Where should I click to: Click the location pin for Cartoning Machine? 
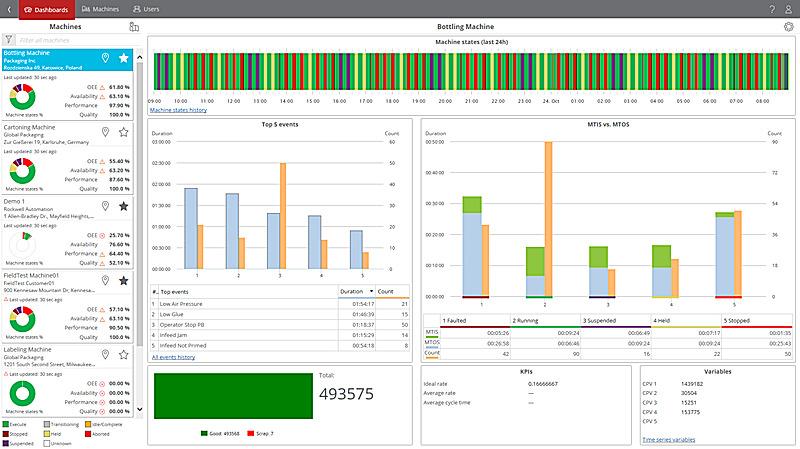tap(106, 132)
